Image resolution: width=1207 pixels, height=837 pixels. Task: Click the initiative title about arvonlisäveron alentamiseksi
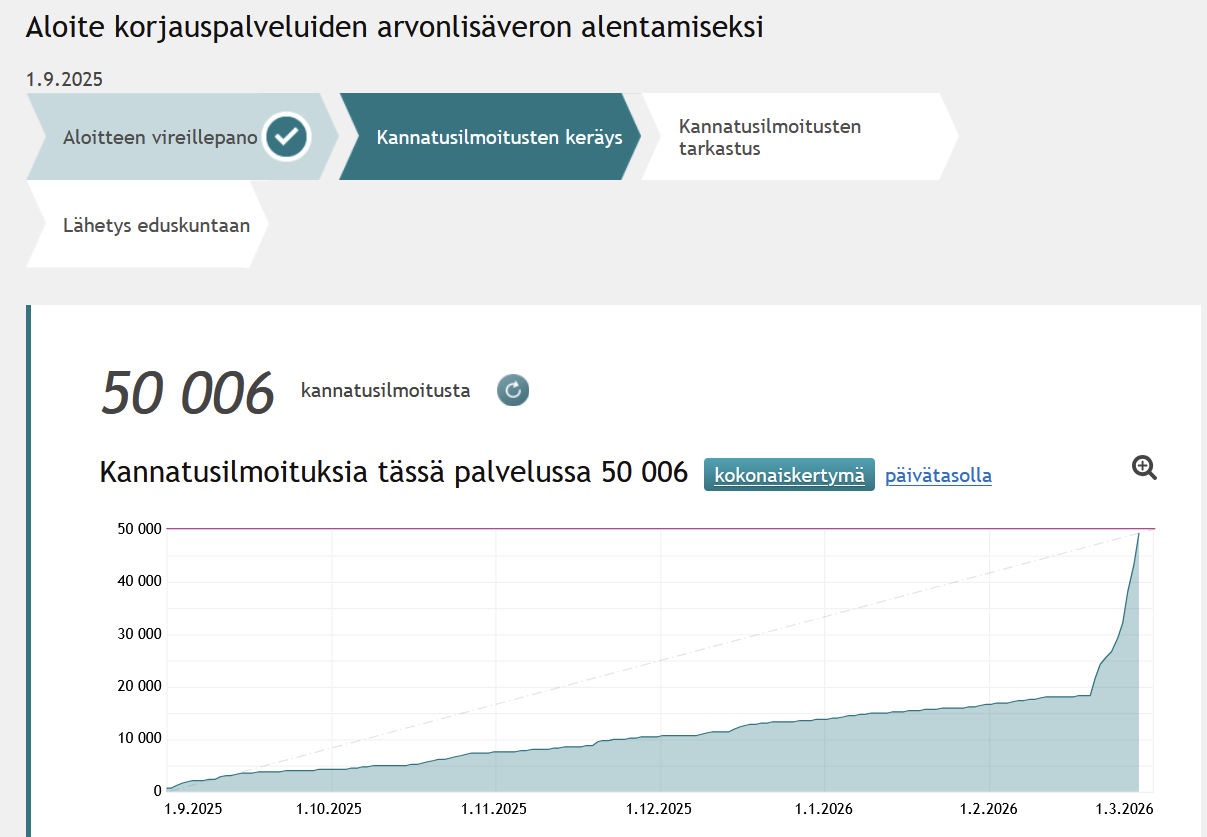point(394,28)
